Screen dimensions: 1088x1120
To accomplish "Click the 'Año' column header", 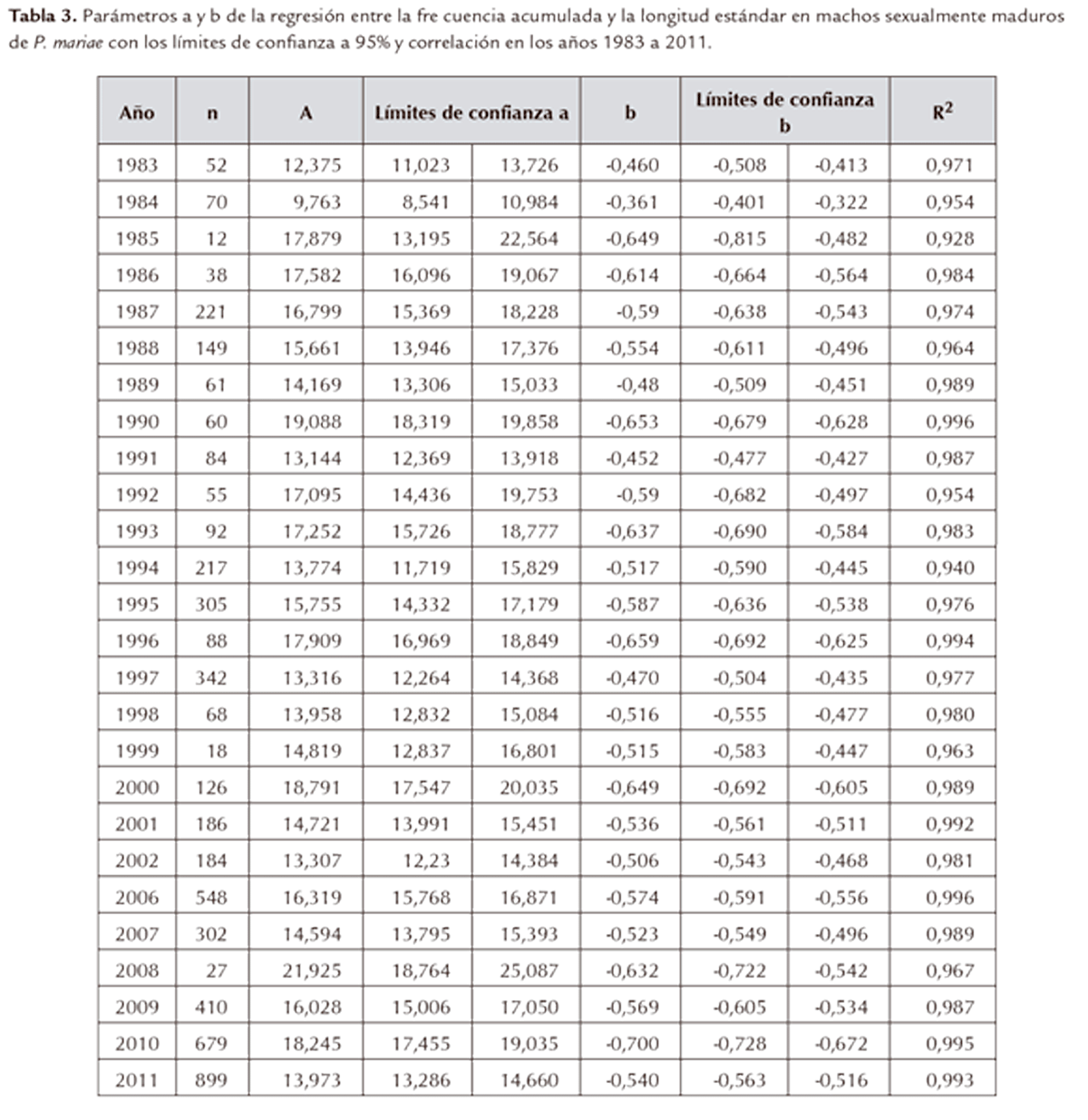I will pyautogui.click(x=137, y=112).
